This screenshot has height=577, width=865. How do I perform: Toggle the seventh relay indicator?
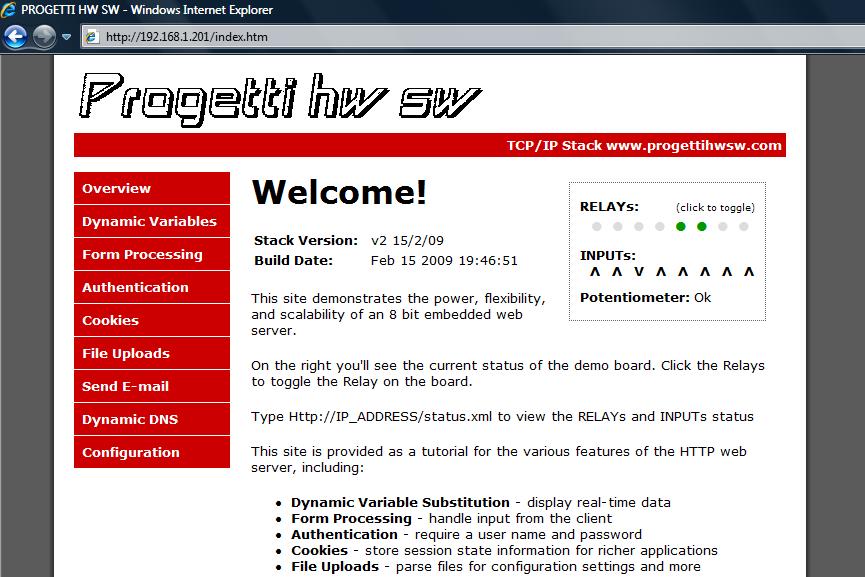(x=723, y=226)
